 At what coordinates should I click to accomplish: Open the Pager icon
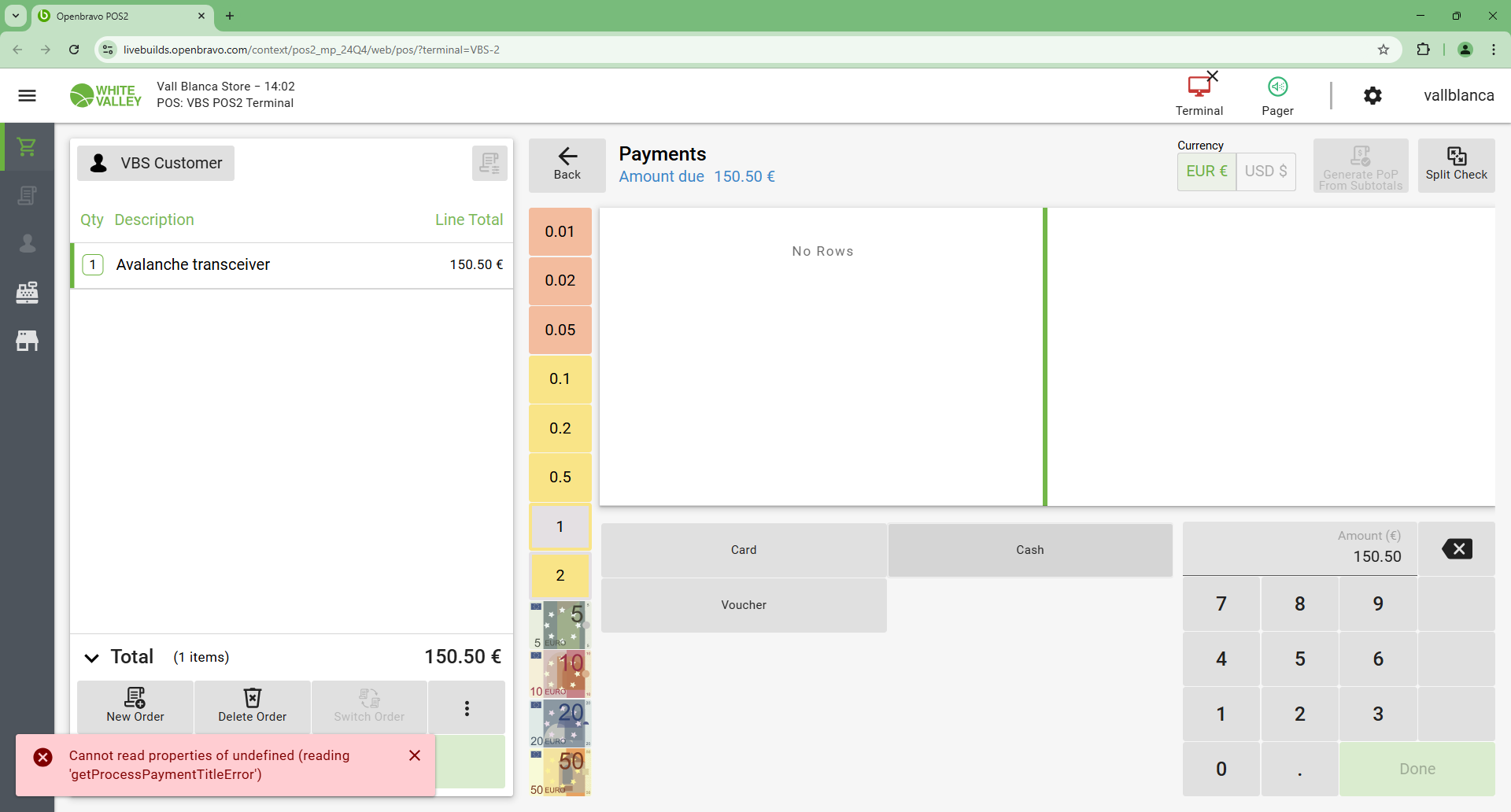click(1276, 95)
